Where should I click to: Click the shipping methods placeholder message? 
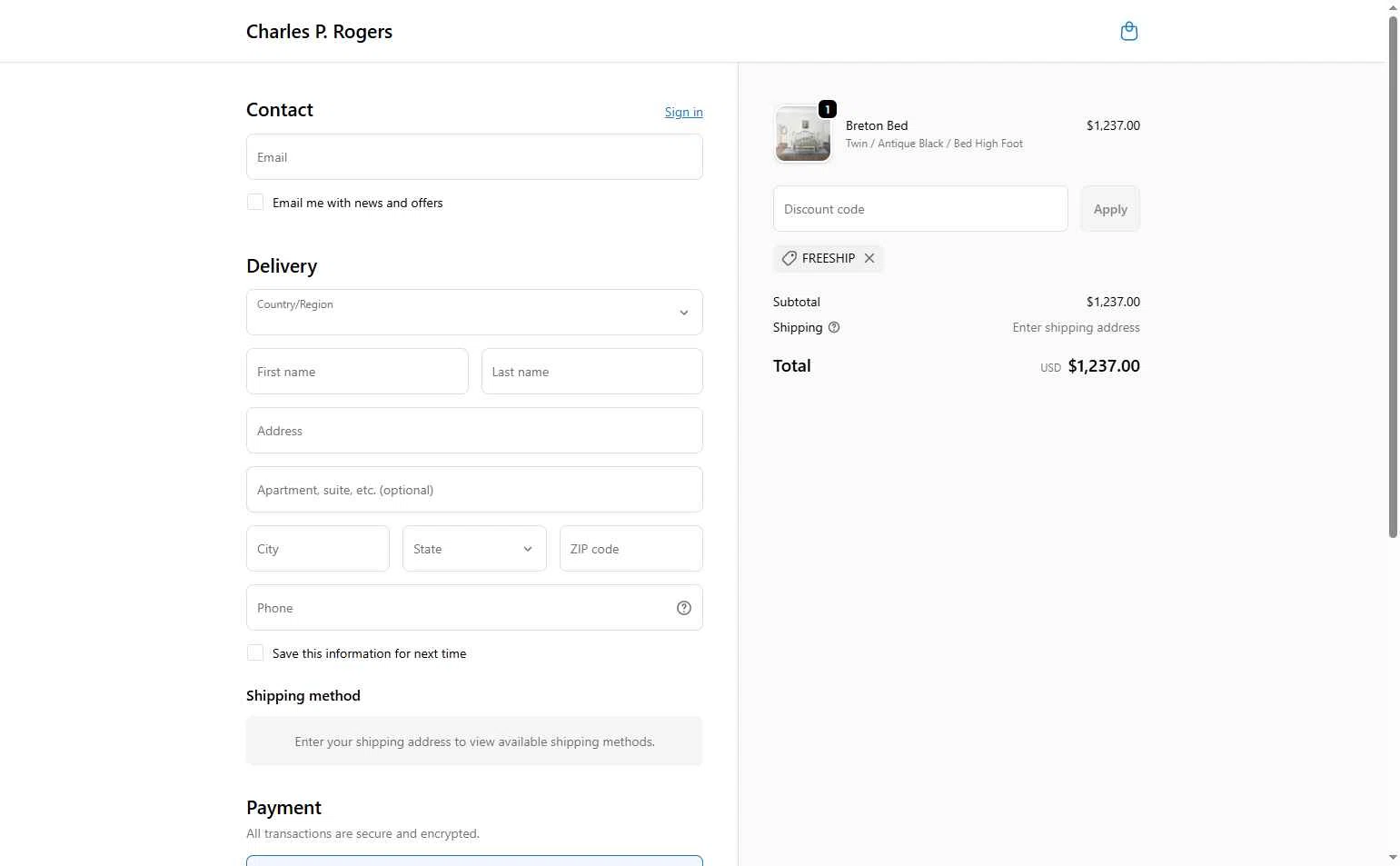(474, 742)
